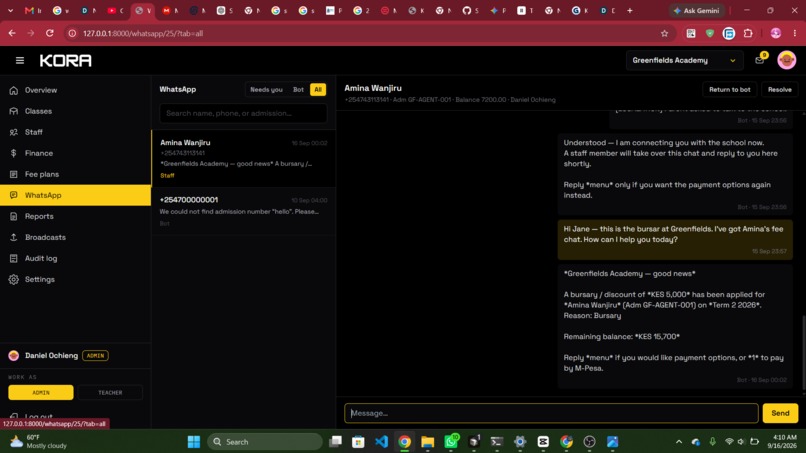Open the Finance section
The height and width of the screenshot is (453, 806).
click(76, 153)
